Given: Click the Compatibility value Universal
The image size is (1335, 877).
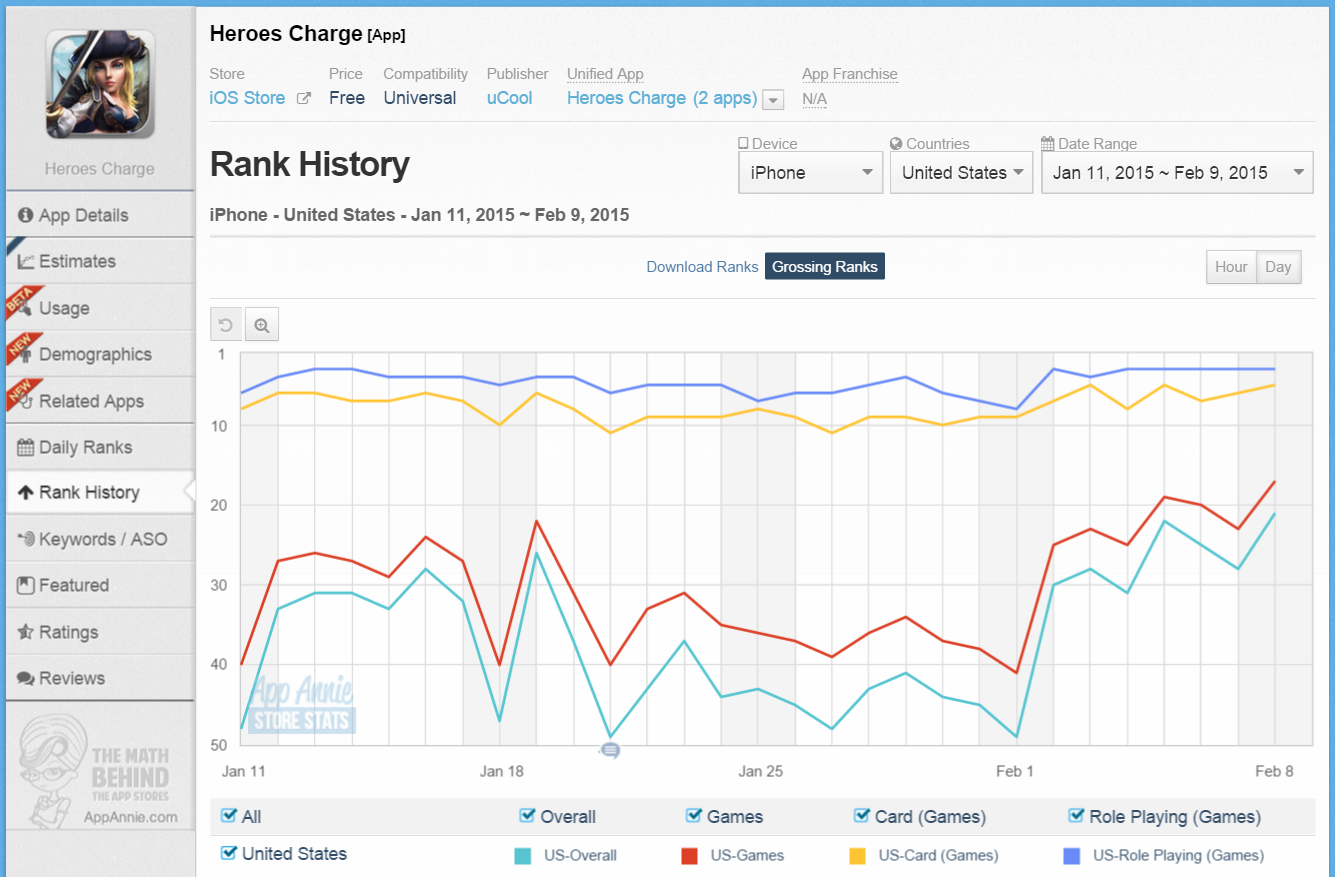Looking at the screenshot, I should 420,98.
